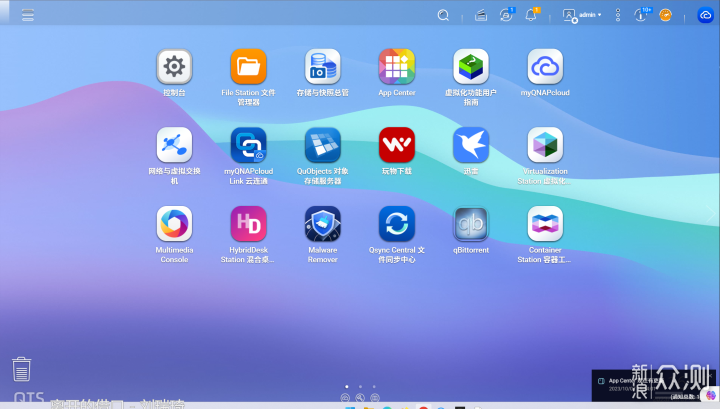Screen dimensions: 720x409
Task: Open the background tasks icon
Action: [481, 15]
